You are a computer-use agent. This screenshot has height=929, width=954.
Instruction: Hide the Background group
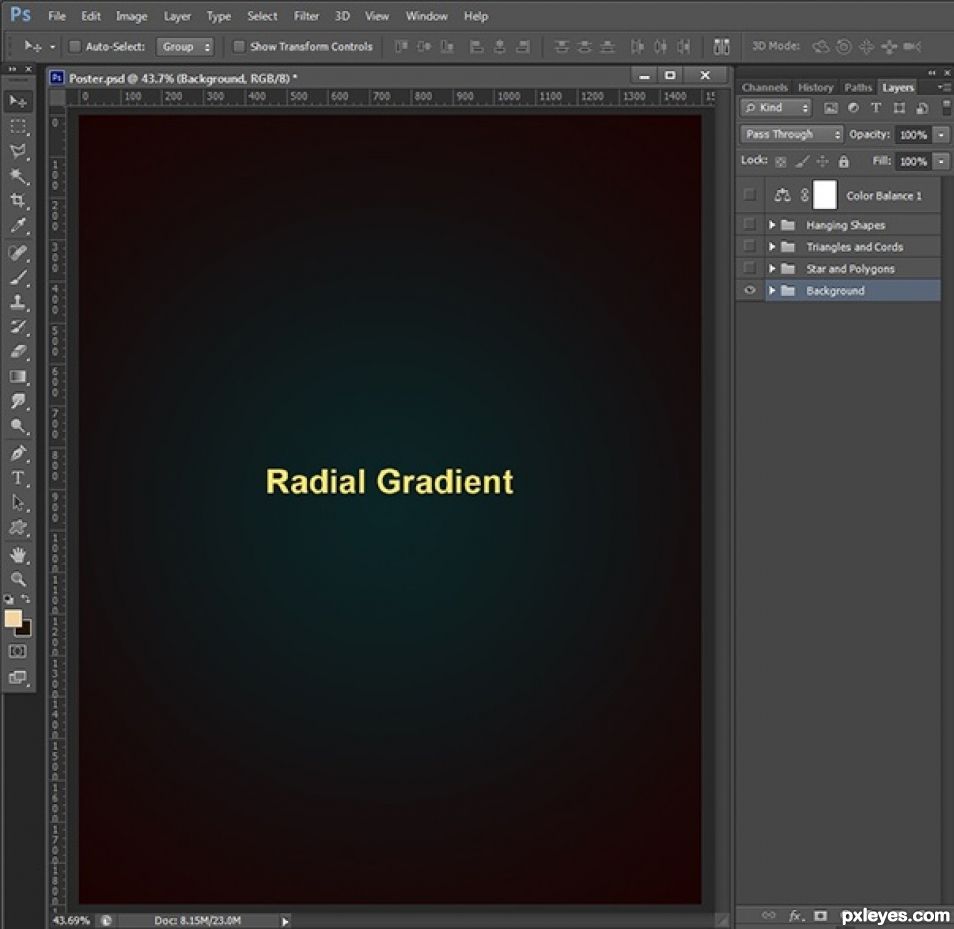(x=750, y=290)
